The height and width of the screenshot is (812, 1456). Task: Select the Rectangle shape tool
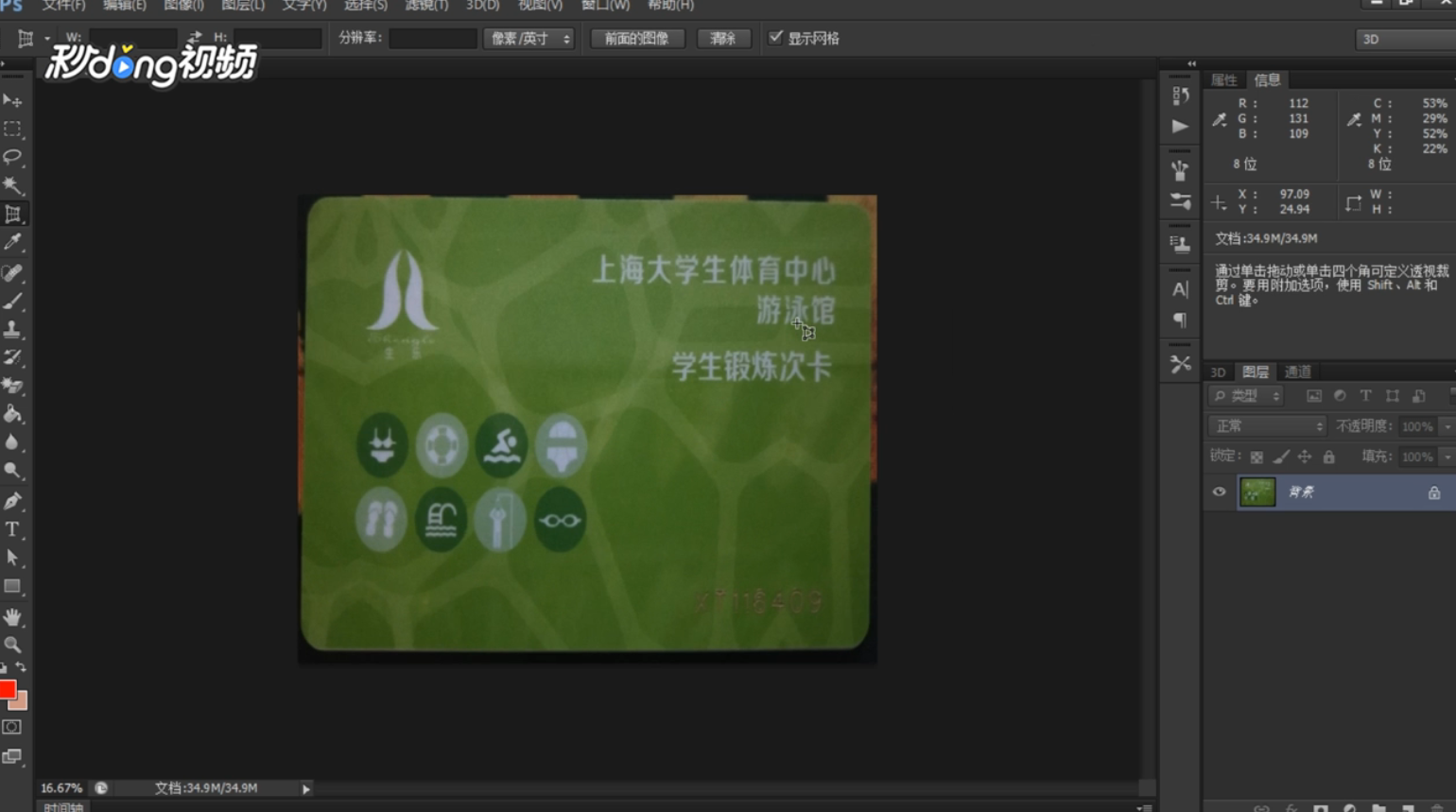click(12, 586)
